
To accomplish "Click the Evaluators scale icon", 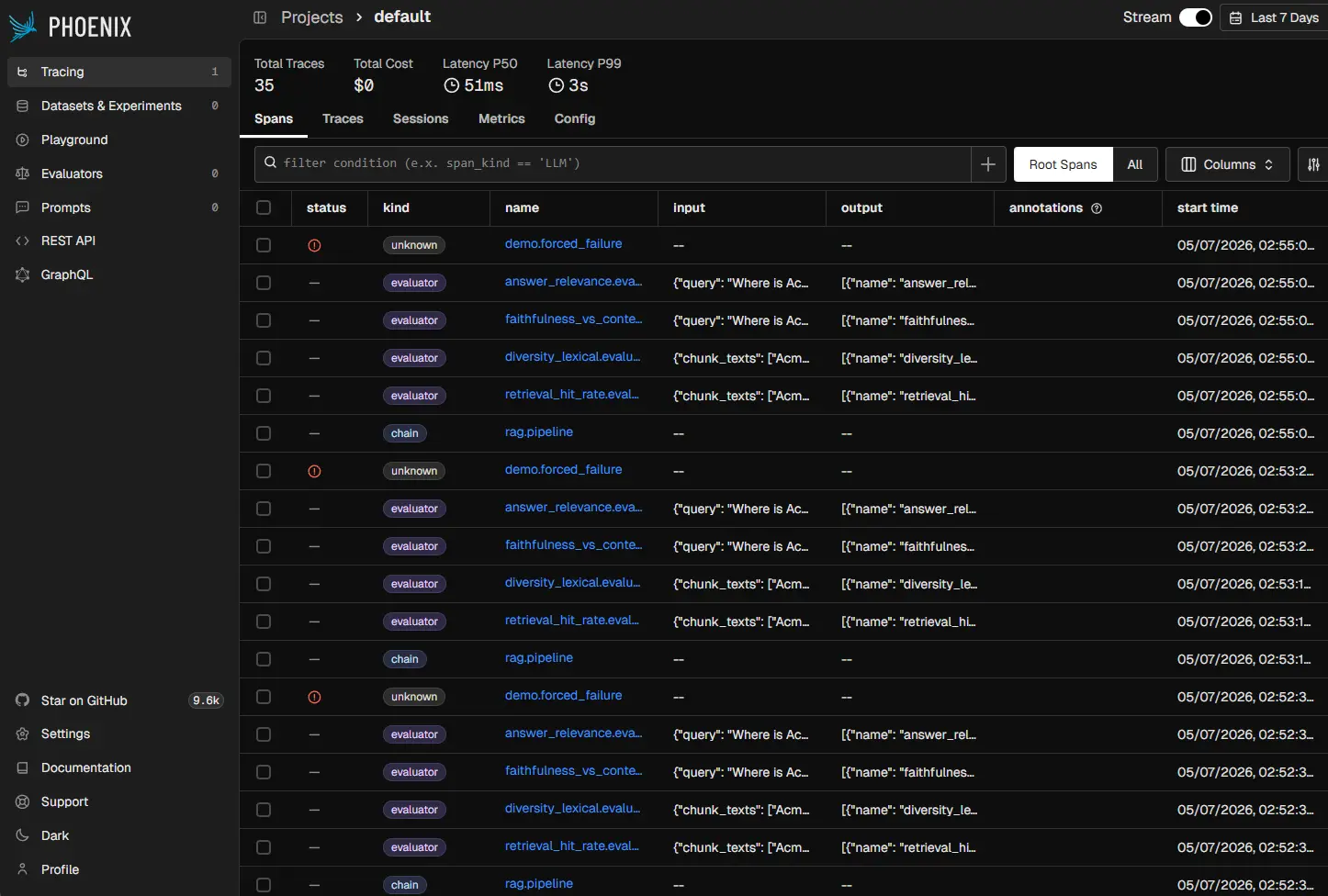I will [x=23, y=174].
